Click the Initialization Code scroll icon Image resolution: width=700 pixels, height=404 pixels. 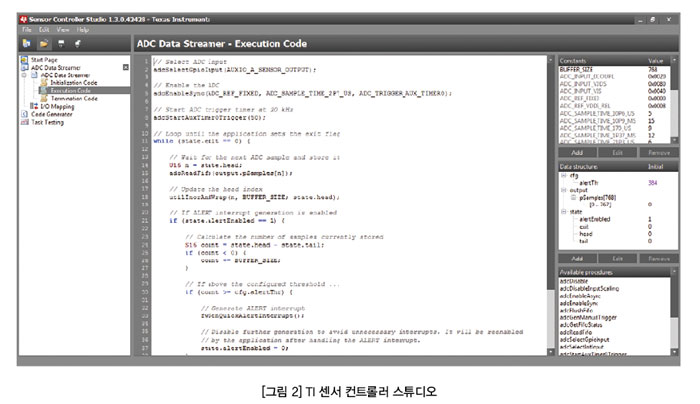coord(44,83)
